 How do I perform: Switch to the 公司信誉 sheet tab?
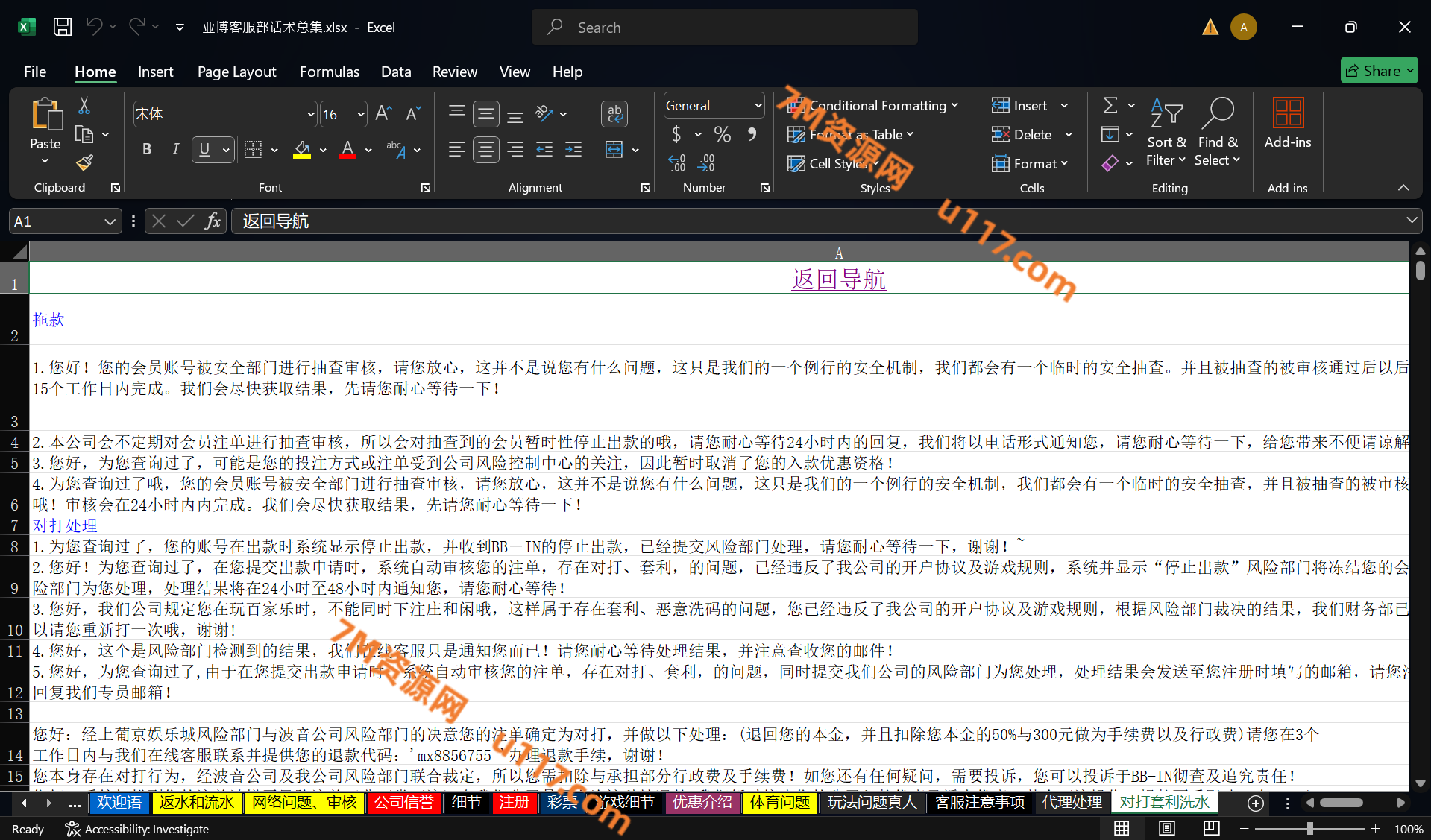pos(403,802)
